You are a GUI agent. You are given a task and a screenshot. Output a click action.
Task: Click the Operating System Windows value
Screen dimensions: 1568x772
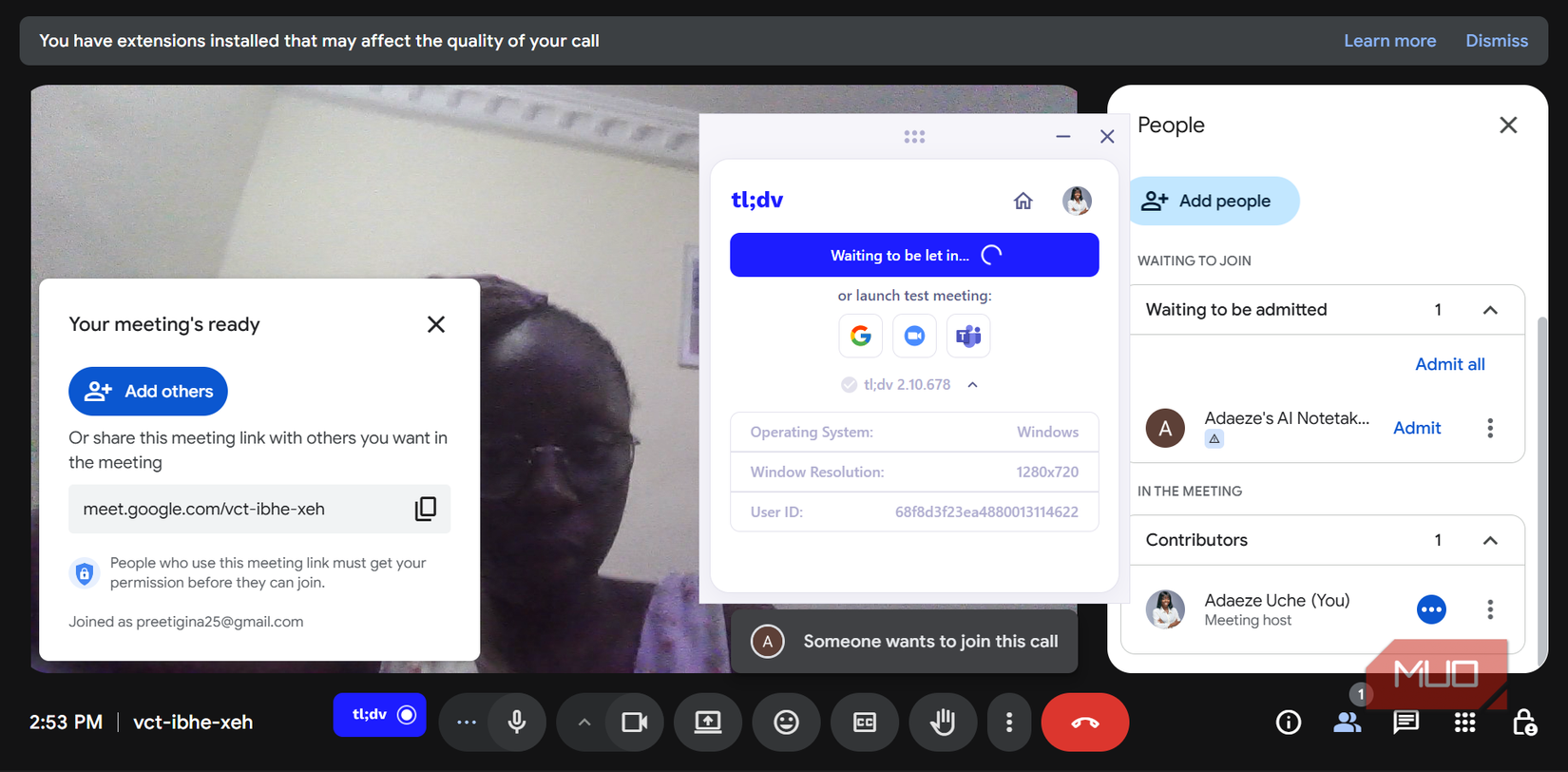click(1047, 432)
